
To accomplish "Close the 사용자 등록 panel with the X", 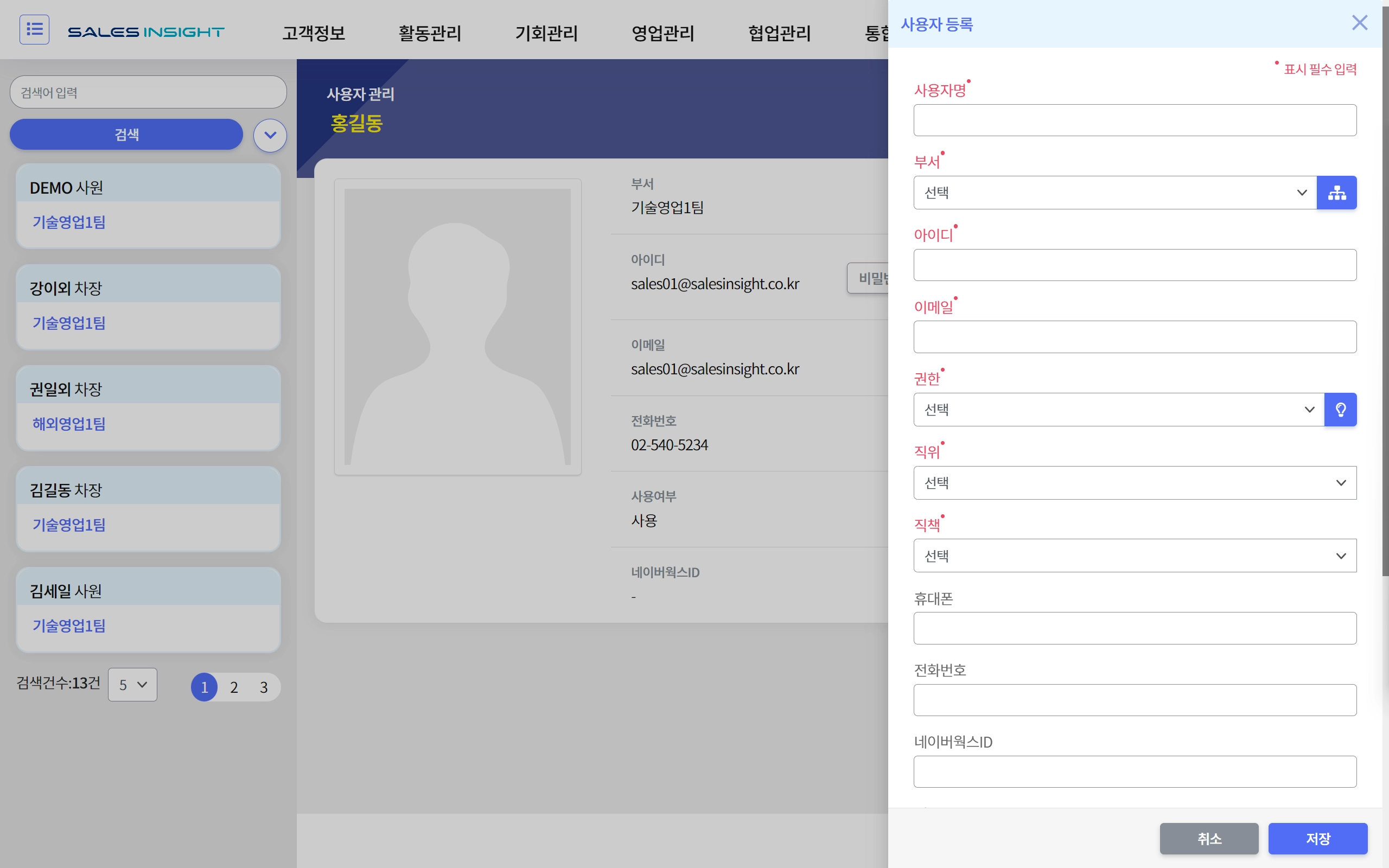I will point(1360,23).
